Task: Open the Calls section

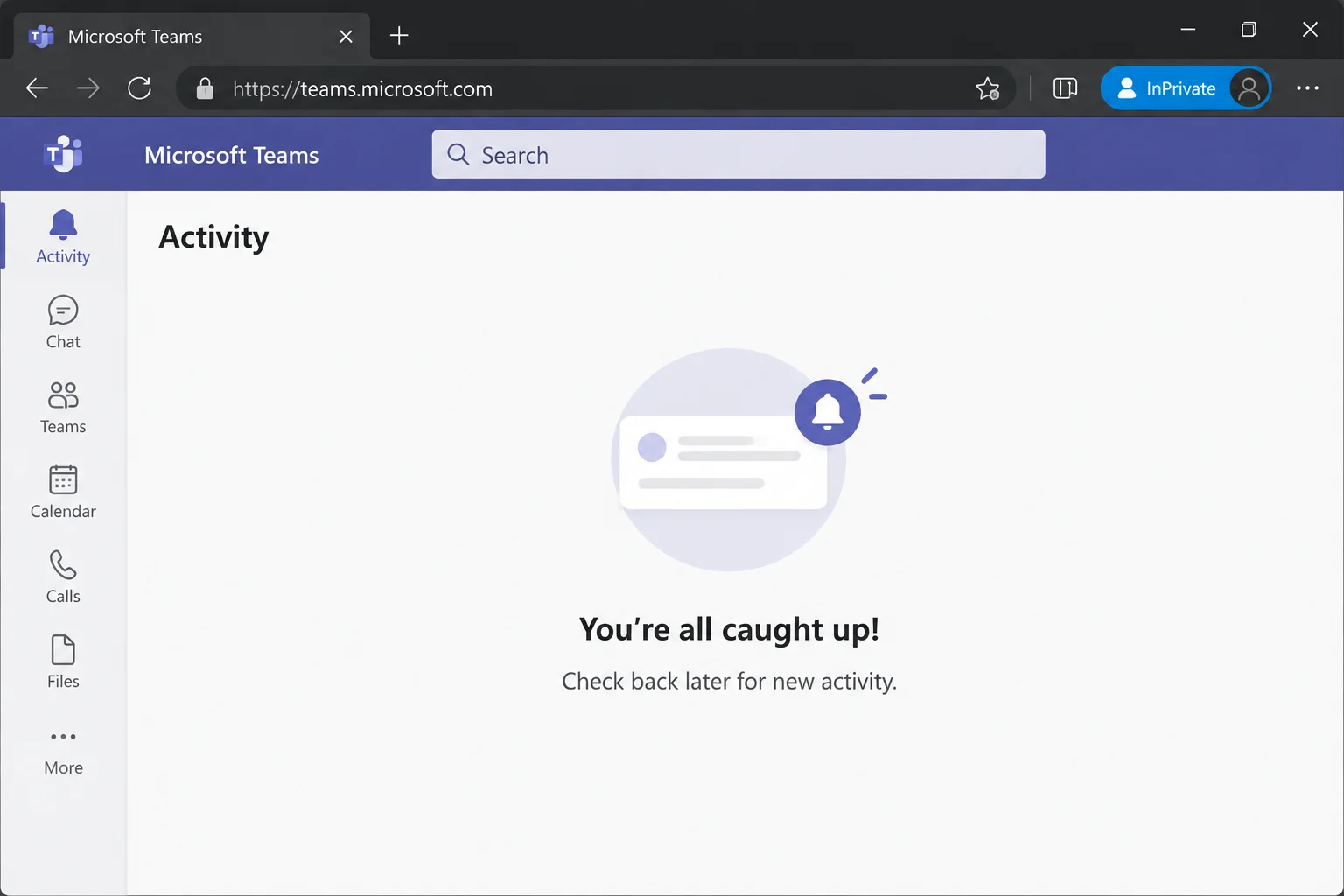Action: 63,577
